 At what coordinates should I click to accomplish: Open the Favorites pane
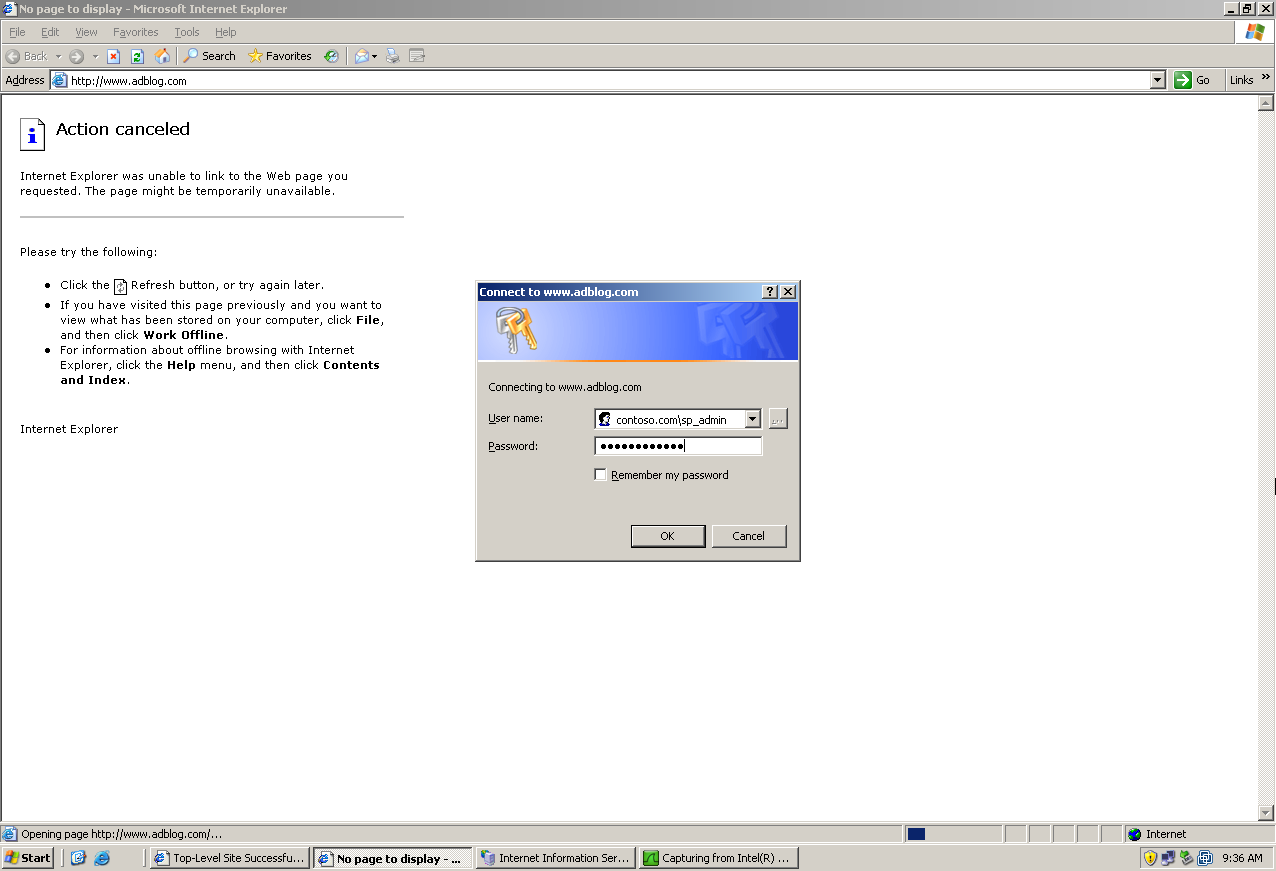(278, 56)
